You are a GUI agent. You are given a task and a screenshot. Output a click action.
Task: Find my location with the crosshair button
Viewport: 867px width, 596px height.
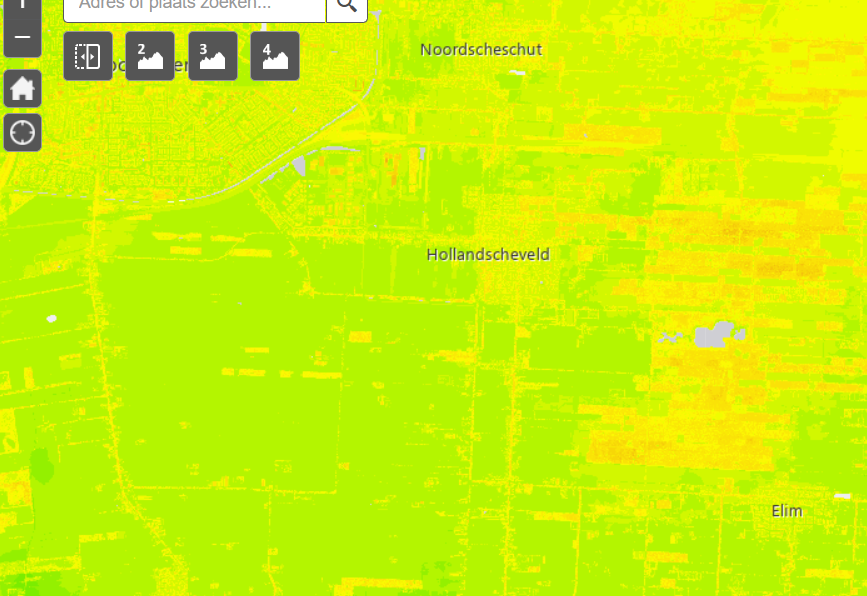[22, 132]
